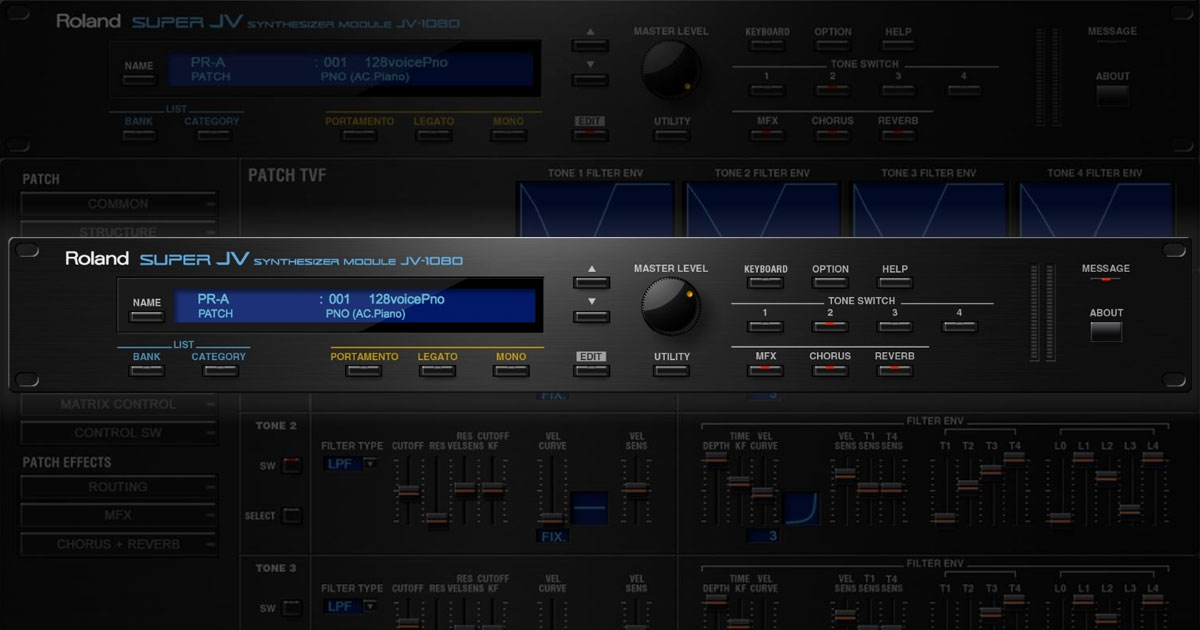
Task: Open the BANK list on the bright front panel
Action: (146, 370)
